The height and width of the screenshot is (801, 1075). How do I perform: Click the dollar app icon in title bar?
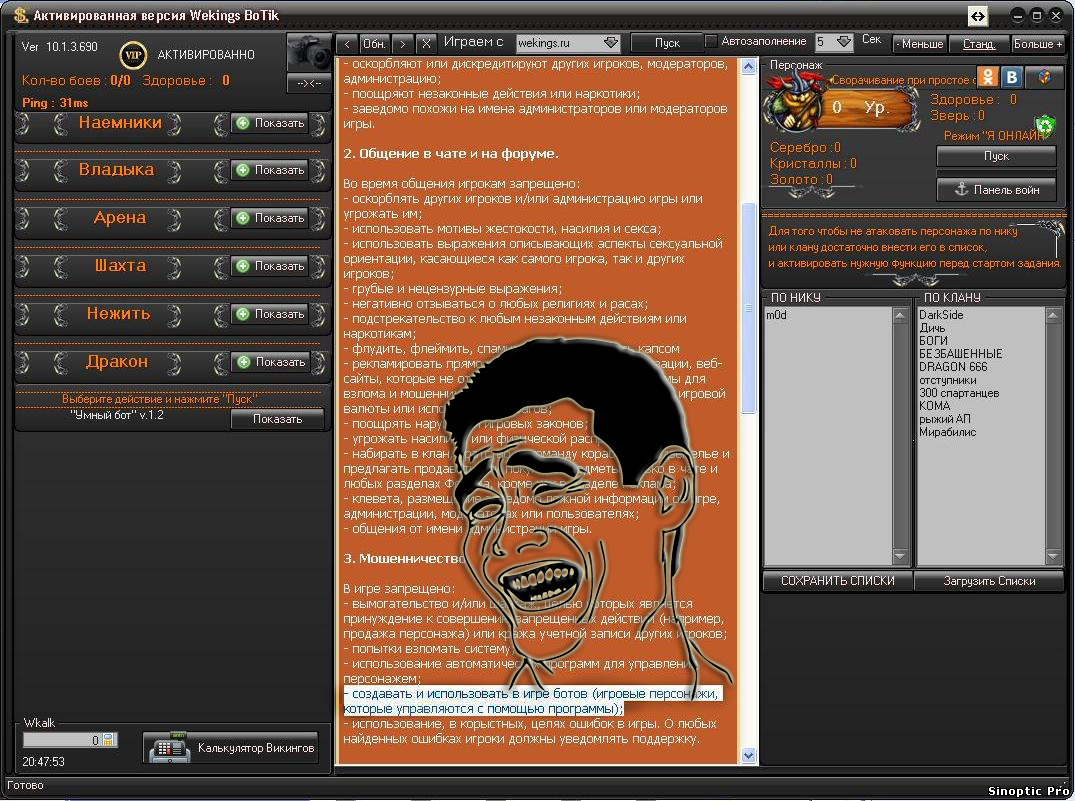point(21,15)
